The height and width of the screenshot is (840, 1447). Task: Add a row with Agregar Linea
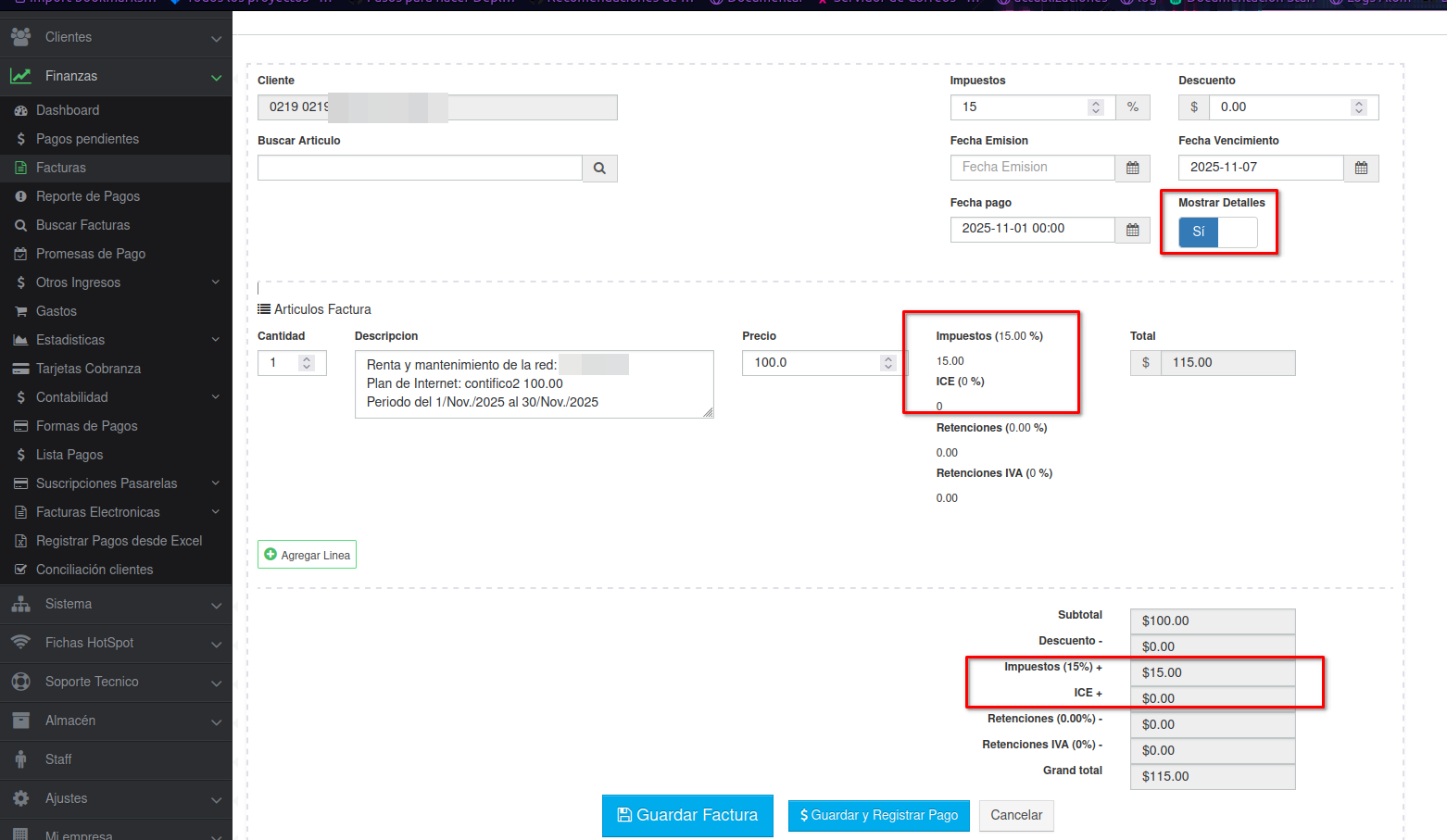pos(307,555)
